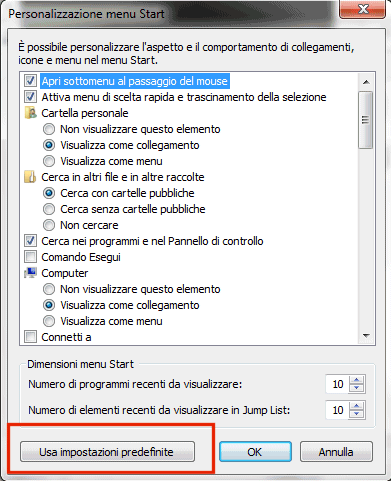The width and height of the screenshot is (391, 481).
Task: Select Non visualizzare questo elemento under Cartella personale
Action: point(49,129)
